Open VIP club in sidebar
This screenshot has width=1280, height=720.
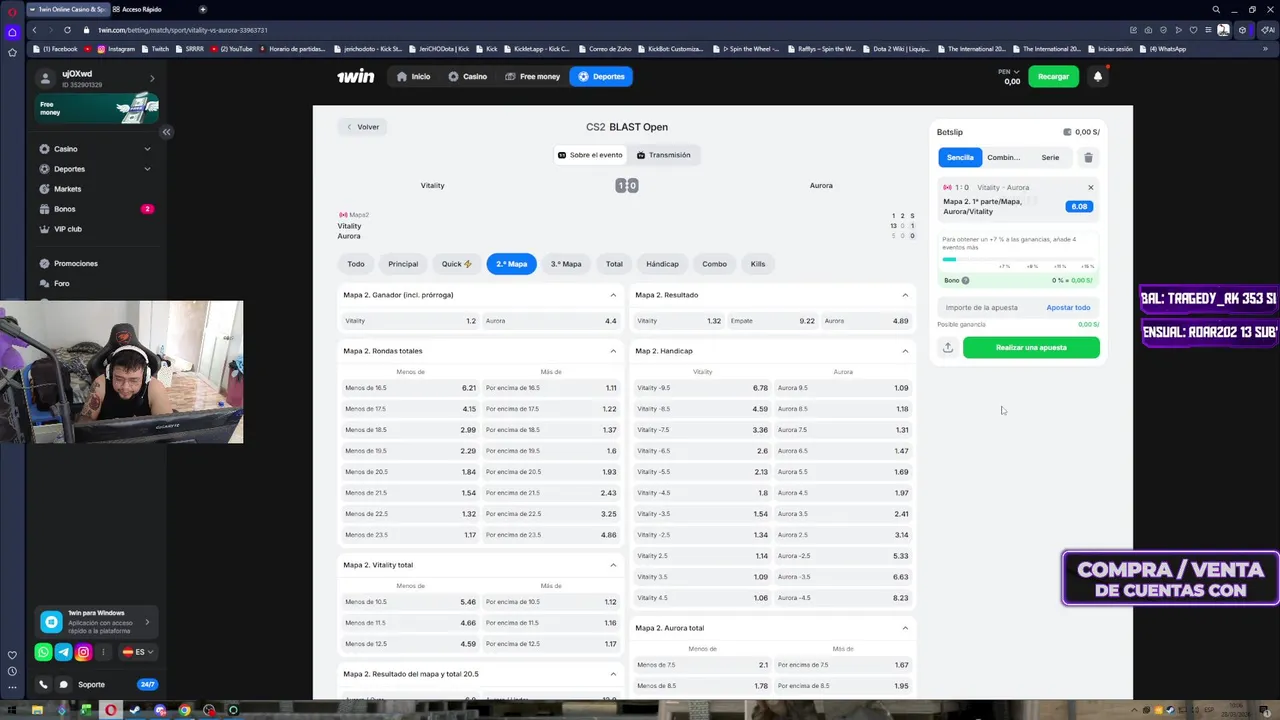tap(68, 229)
